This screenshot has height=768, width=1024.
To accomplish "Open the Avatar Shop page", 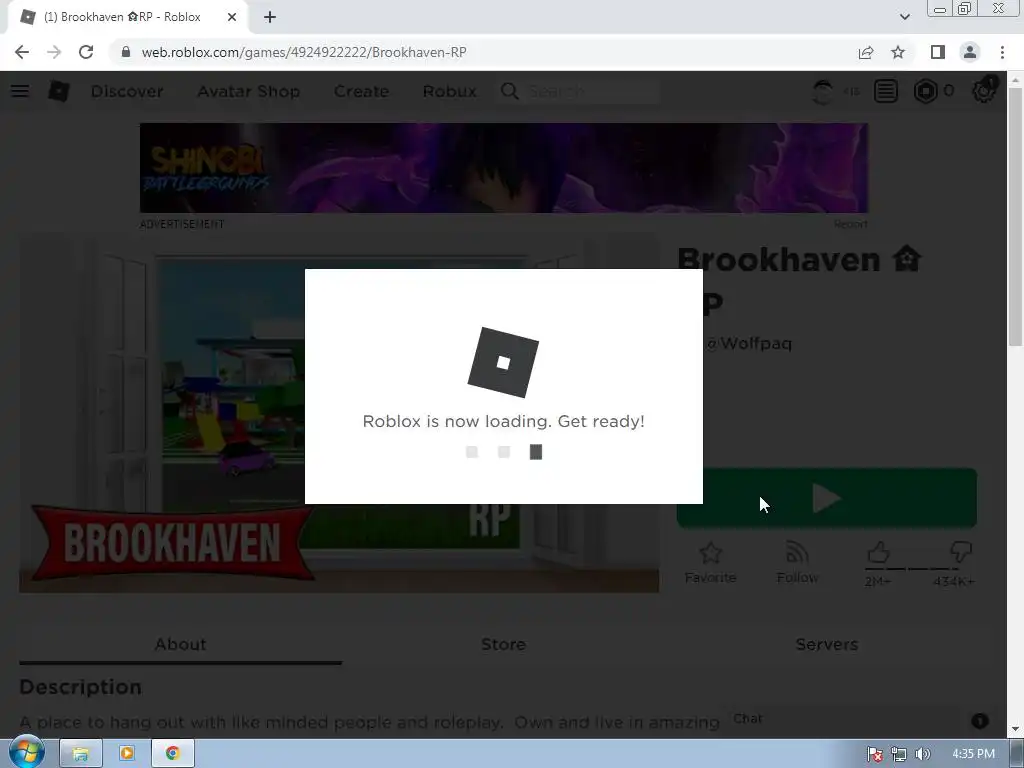I will (x=249, y=91).
